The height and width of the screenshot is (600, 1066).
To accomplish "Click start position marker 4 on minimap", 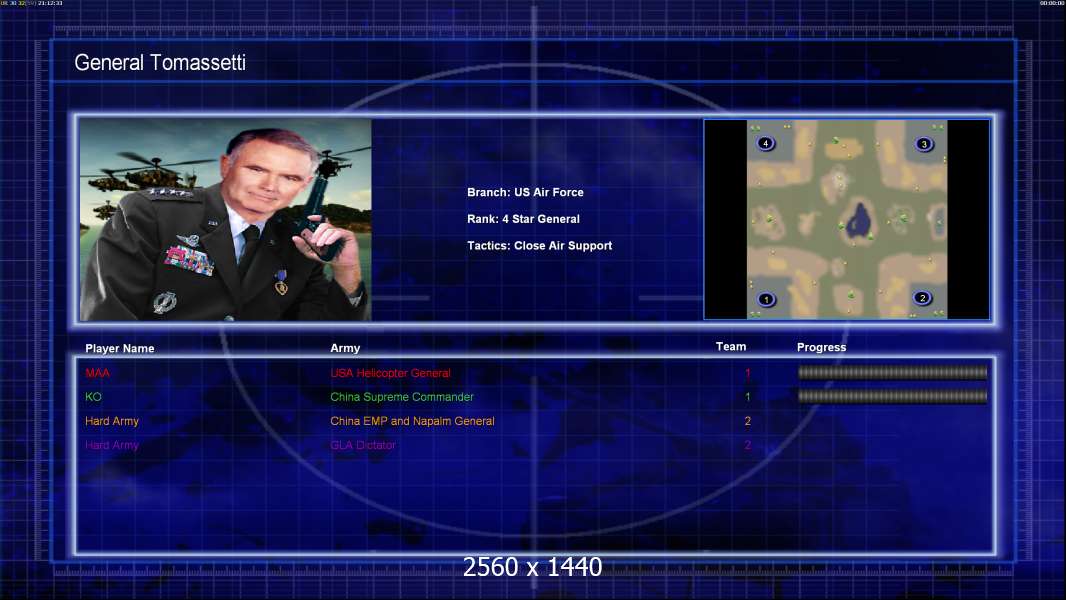I will [x=766, y=143].
